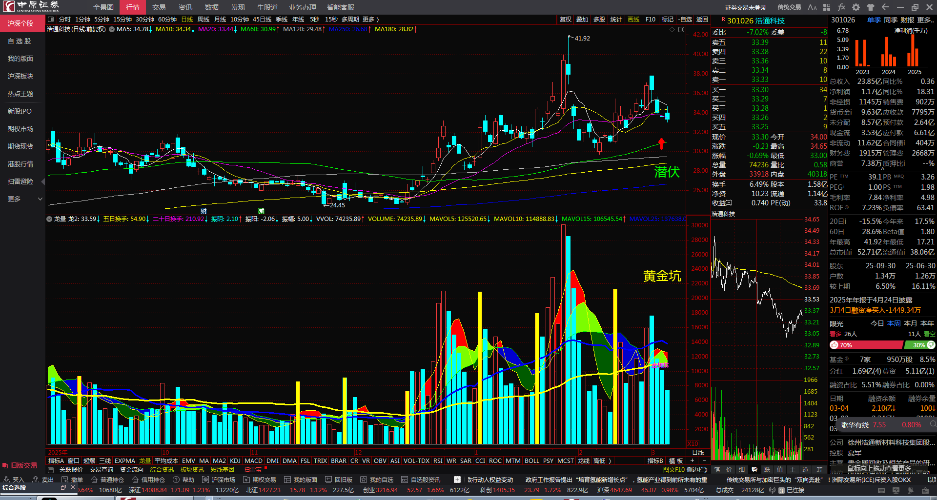Select the 周线 period

203,20
